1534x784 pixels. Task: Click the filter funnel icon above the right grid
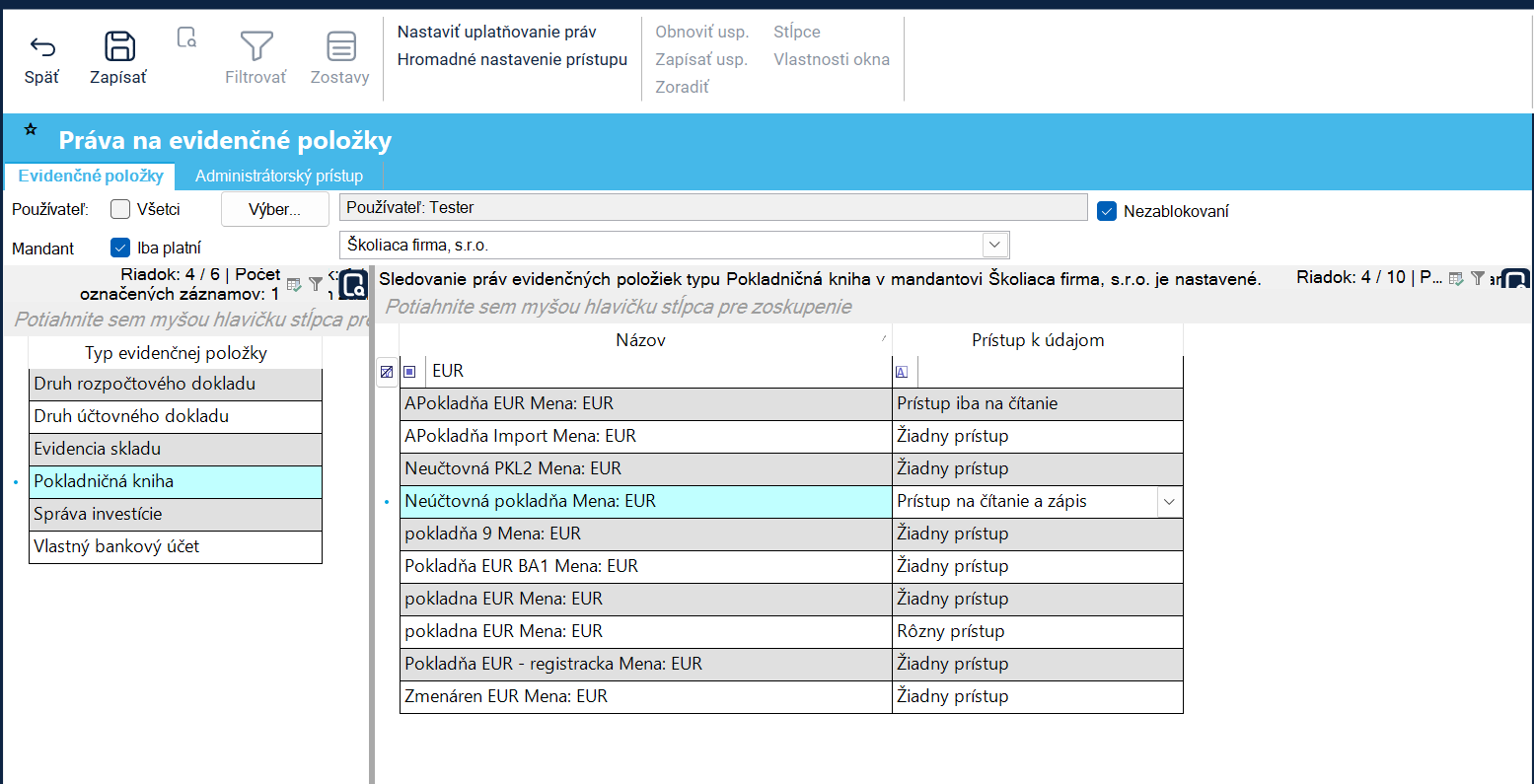click(1477, 279)
